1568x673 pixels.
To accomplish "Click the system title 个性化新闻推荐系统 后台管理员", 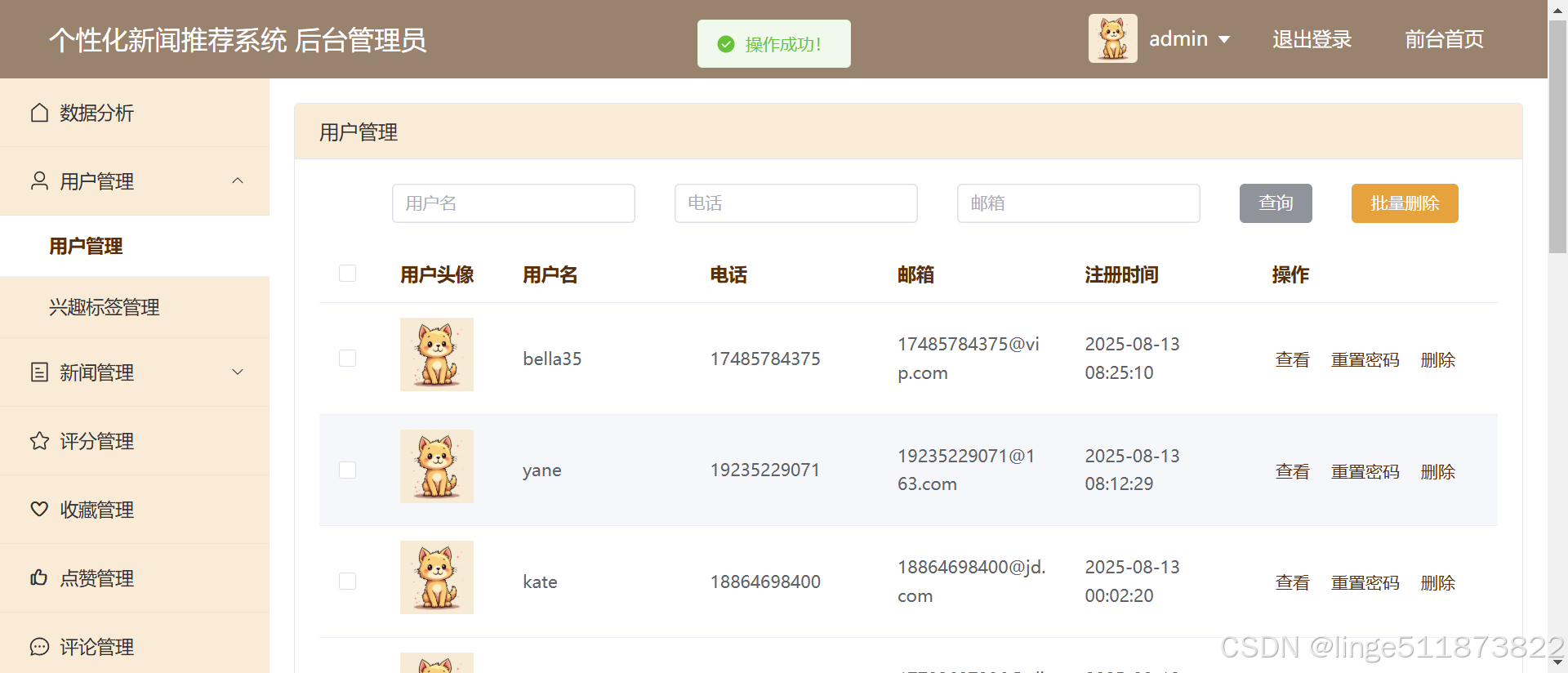I will pos(238,40).
